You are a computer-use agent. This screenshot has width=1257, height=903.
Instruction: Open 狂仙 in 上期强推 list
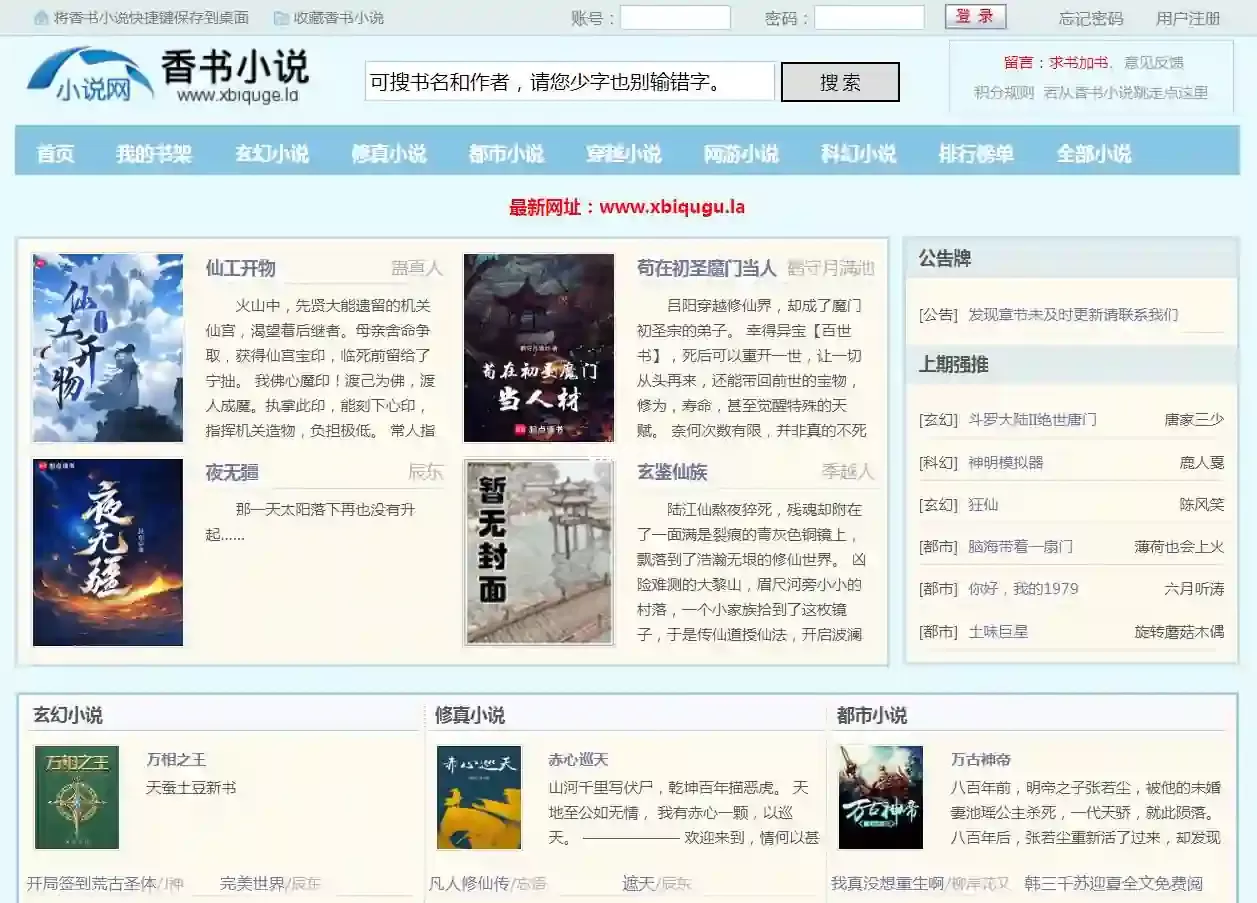(983, 504)
